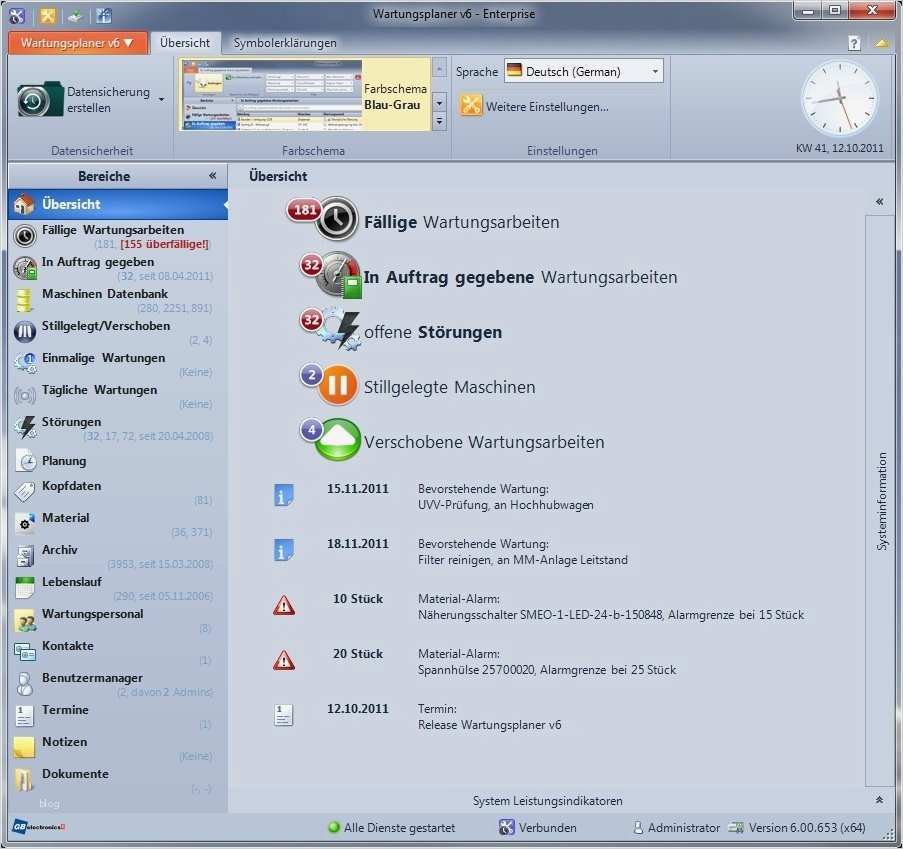The width and height of the screenshot is (903, 849).
Task: Click 'Filter reinigen, an MM-Anlage Leitstand' entry
Action: click(523, 560)
